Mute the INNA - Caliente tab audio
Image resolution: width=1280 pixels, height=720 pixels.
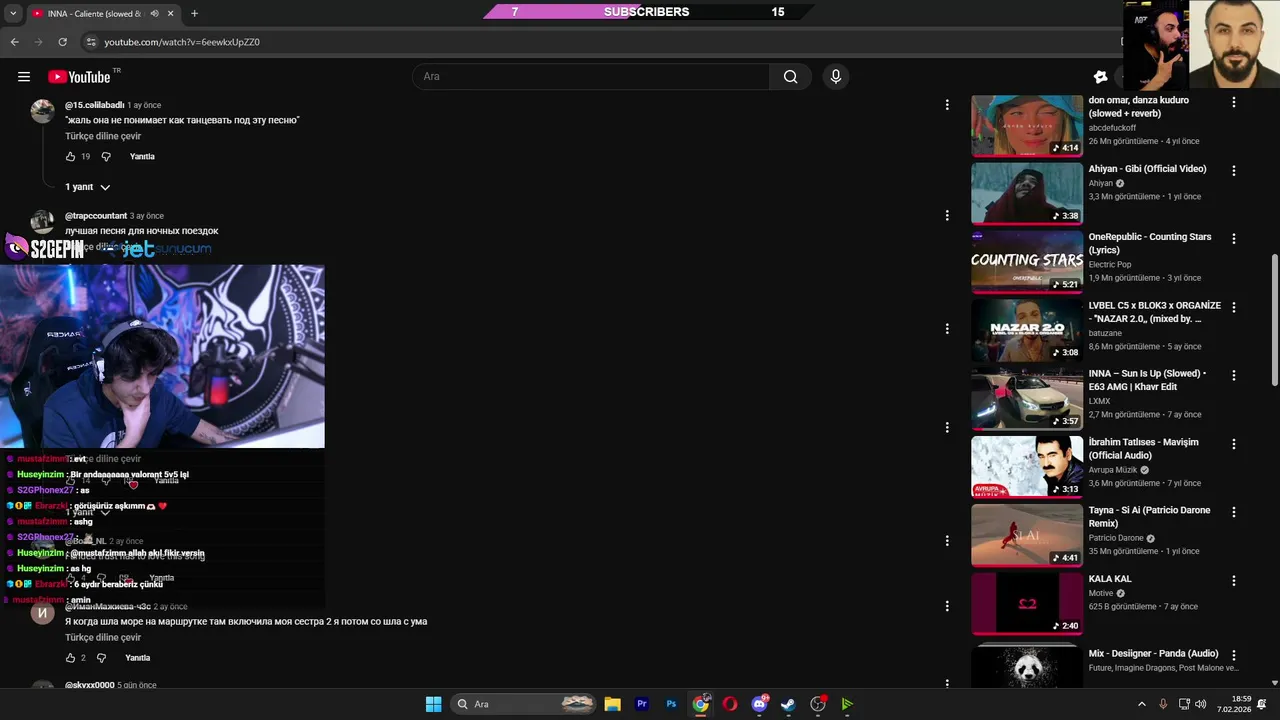154,14
